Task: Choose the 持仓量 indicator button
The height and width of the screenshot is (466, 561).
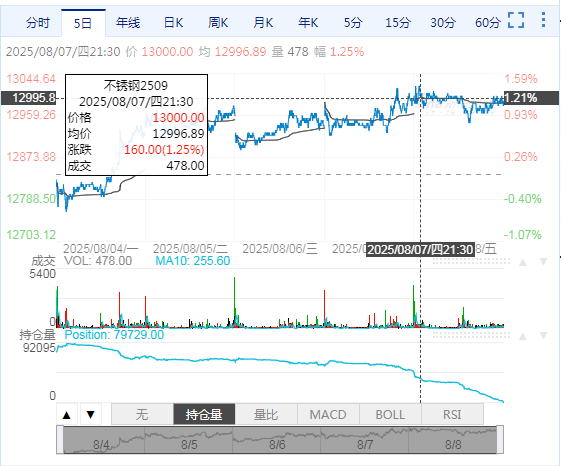Action: [204, 414]
